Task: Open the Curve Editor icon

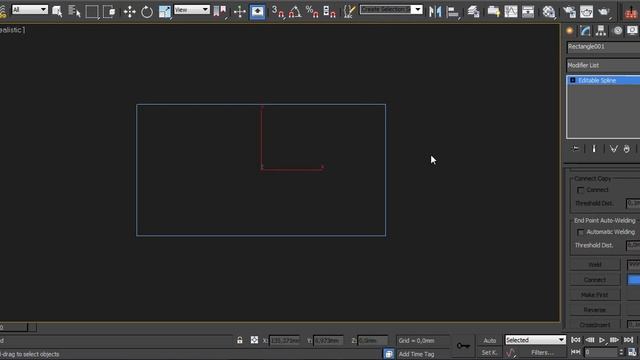Action: pyautogui.click(x=511, y=11)
